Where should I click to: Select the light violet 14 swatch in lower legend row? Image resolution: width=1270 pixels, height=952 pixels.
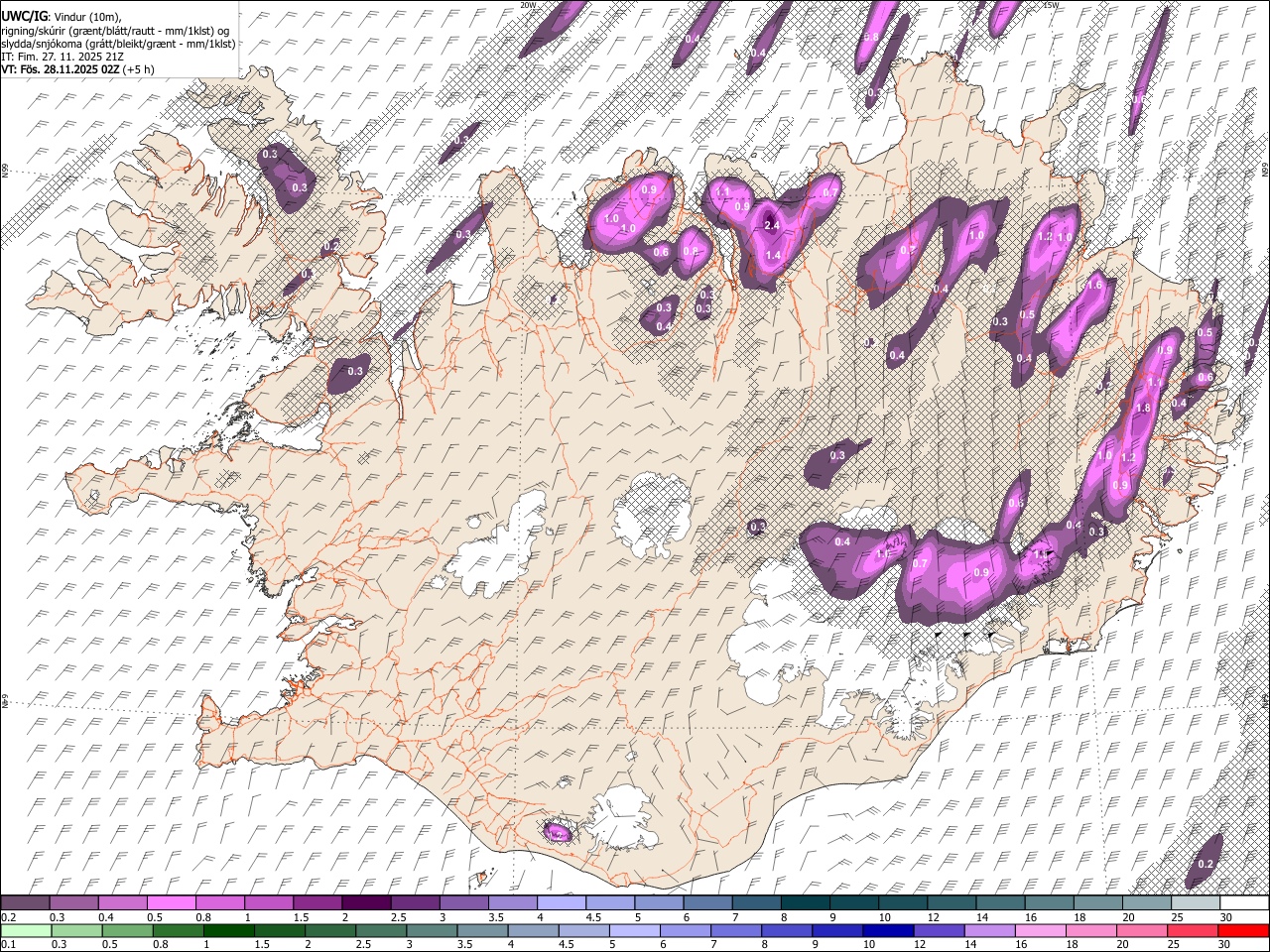tap(988, 930)
